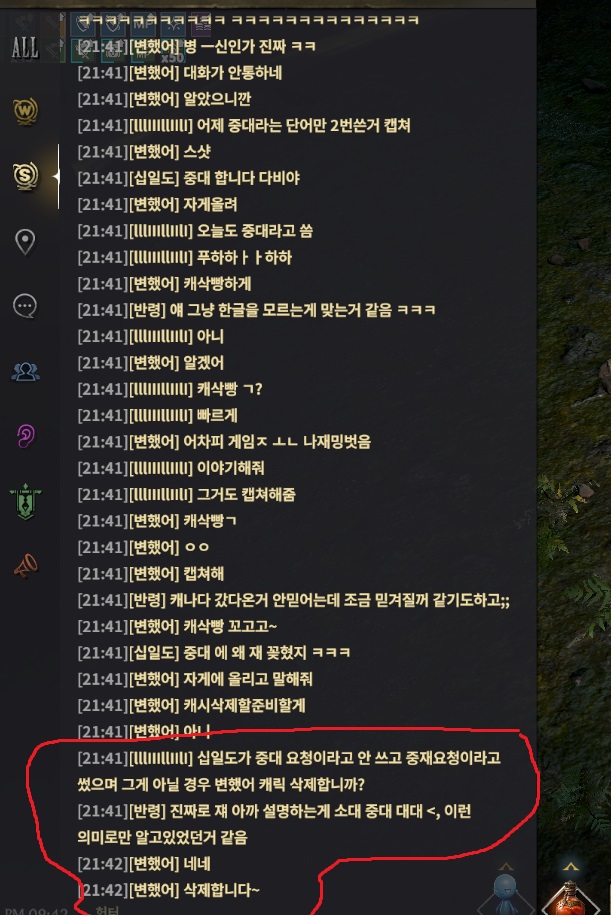The width and height of the screenshot is (616, 920).
Task: Click the red potion item slot
Action: click(570, 899)
